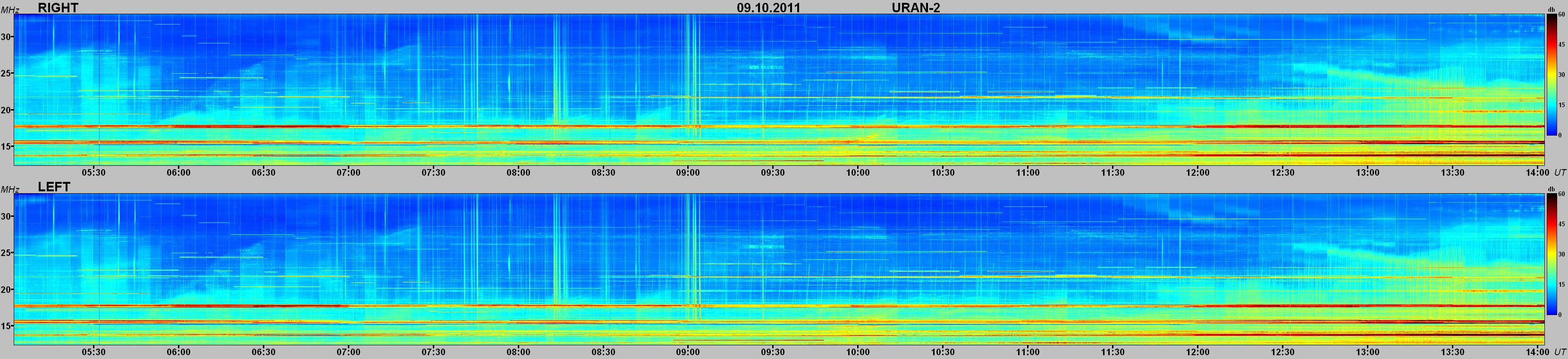Viewport: 1568px width, 359px height.
Task: Click inside the LEFT polarization spectrogram
Action: click(779, 269)
